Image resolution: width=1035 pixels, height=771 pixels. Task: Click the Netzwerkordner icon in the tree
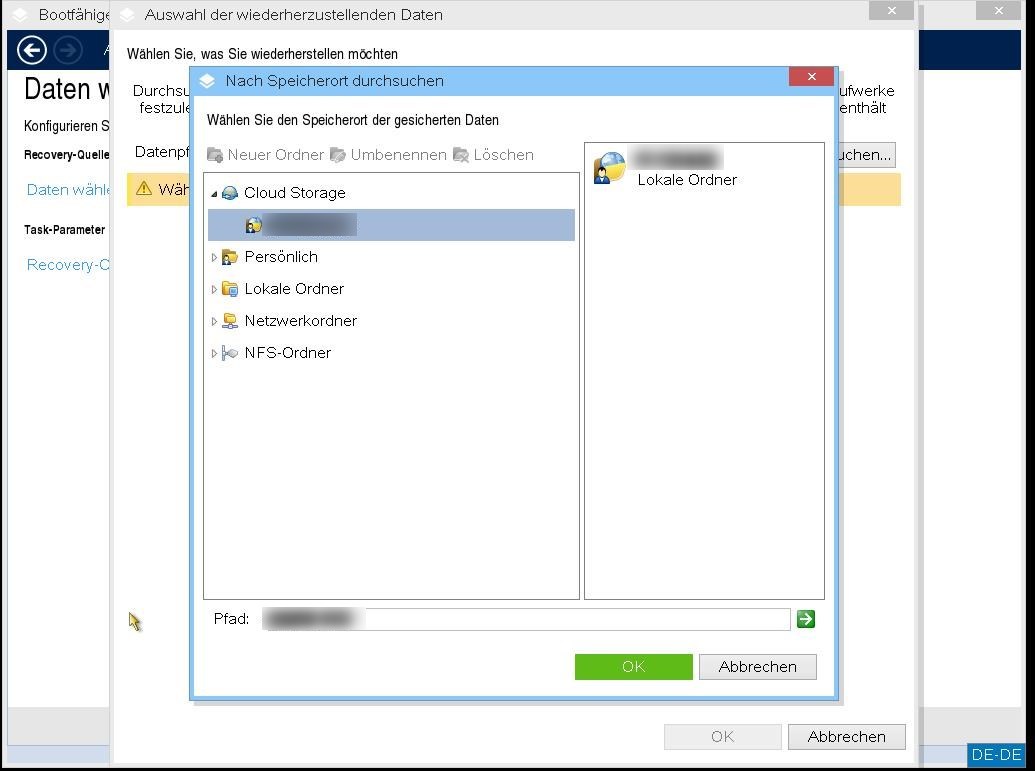231,320
